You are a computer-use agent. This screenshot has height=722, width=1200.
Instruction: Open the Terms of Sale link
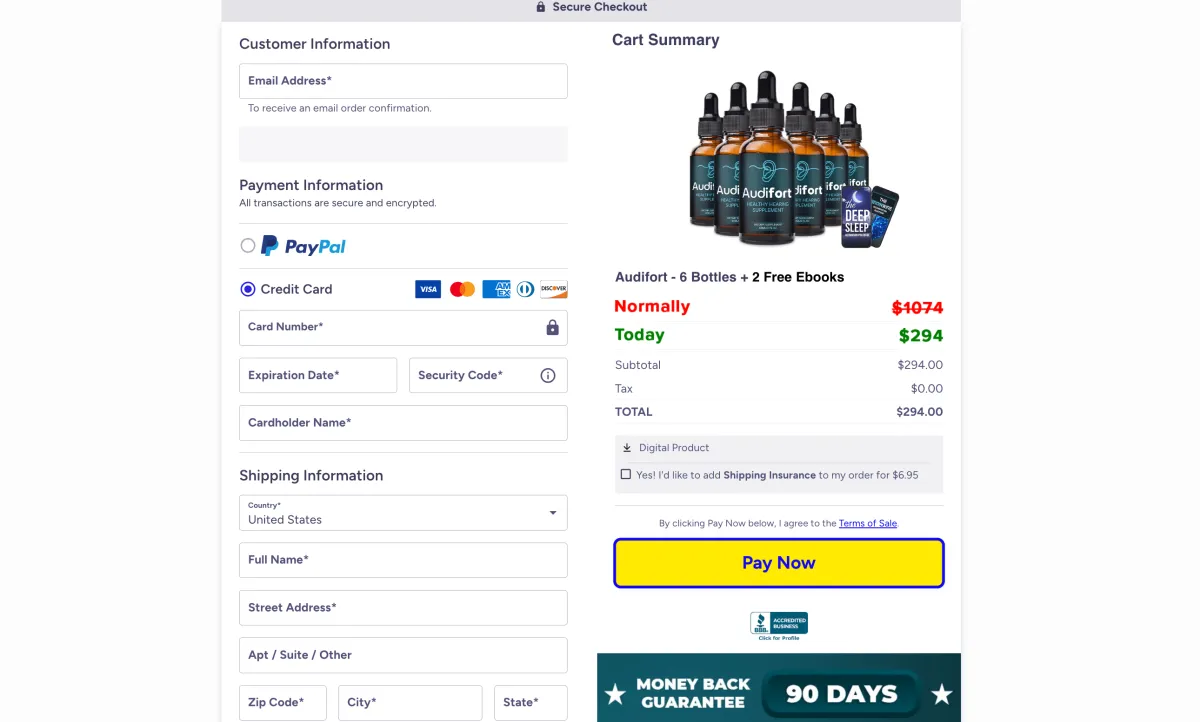pyautogui.click(x=867, y=524)
